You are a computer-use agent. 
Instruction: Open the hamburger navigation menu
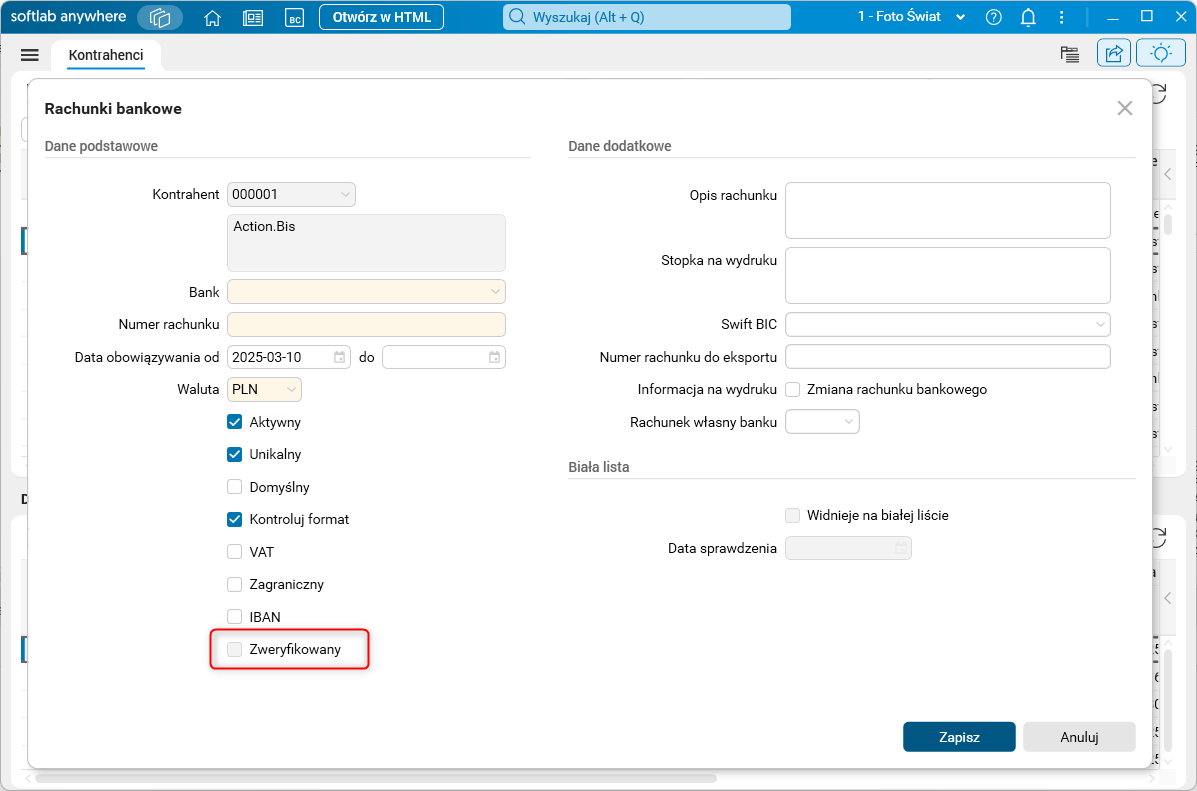[x=30, y=55]
